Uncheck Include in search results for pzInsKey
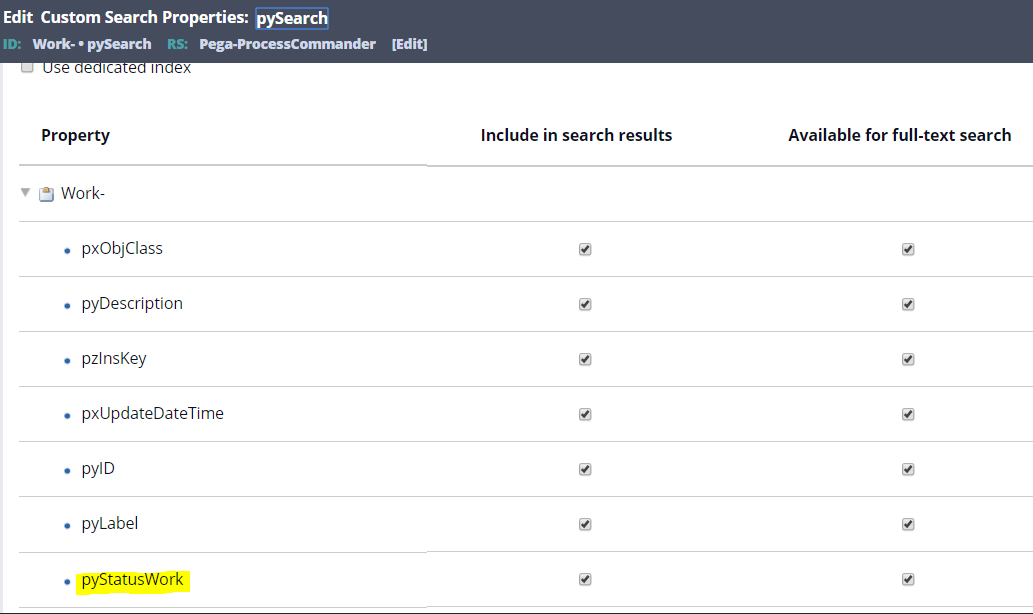Viewport: 1033px width, 614px height. [585, 358]
